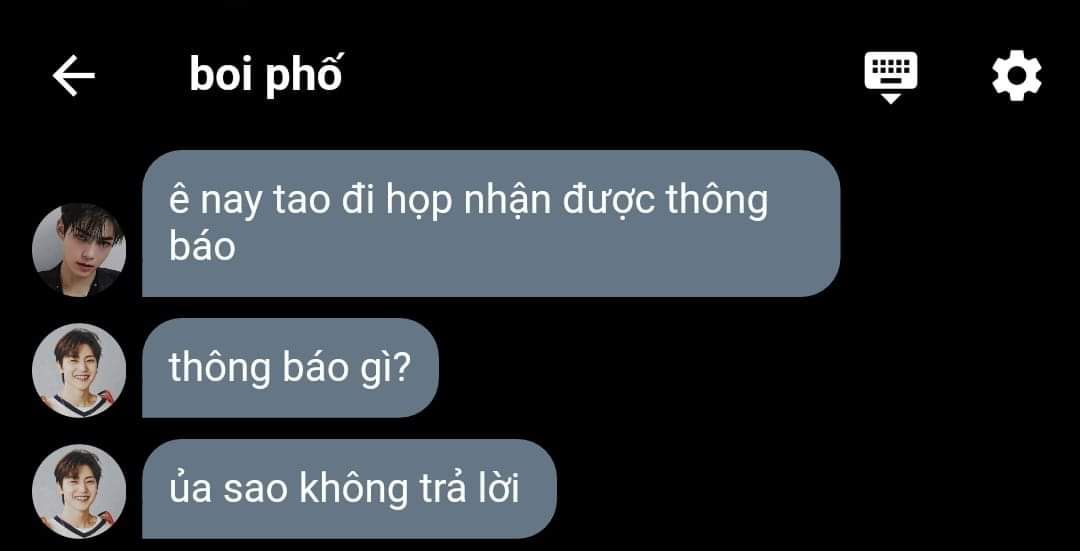The height and width of the screenshot is (551, 1080).
Task: Go back using the left arrow icon
Action: 74,76
